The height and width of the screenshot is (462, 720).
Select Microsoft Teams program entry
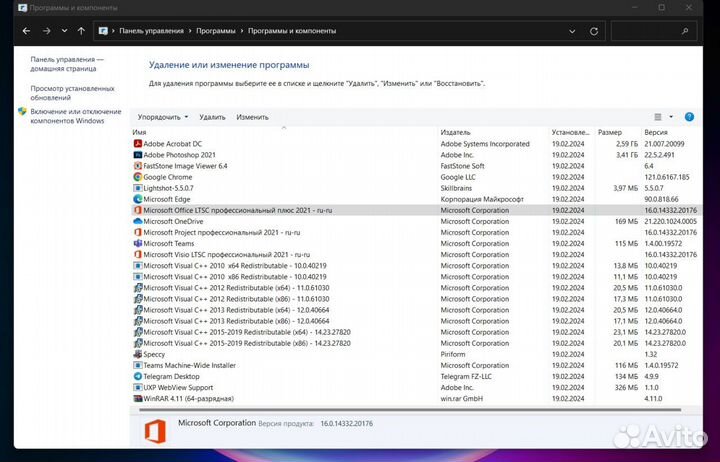click(x=168, y=243)
